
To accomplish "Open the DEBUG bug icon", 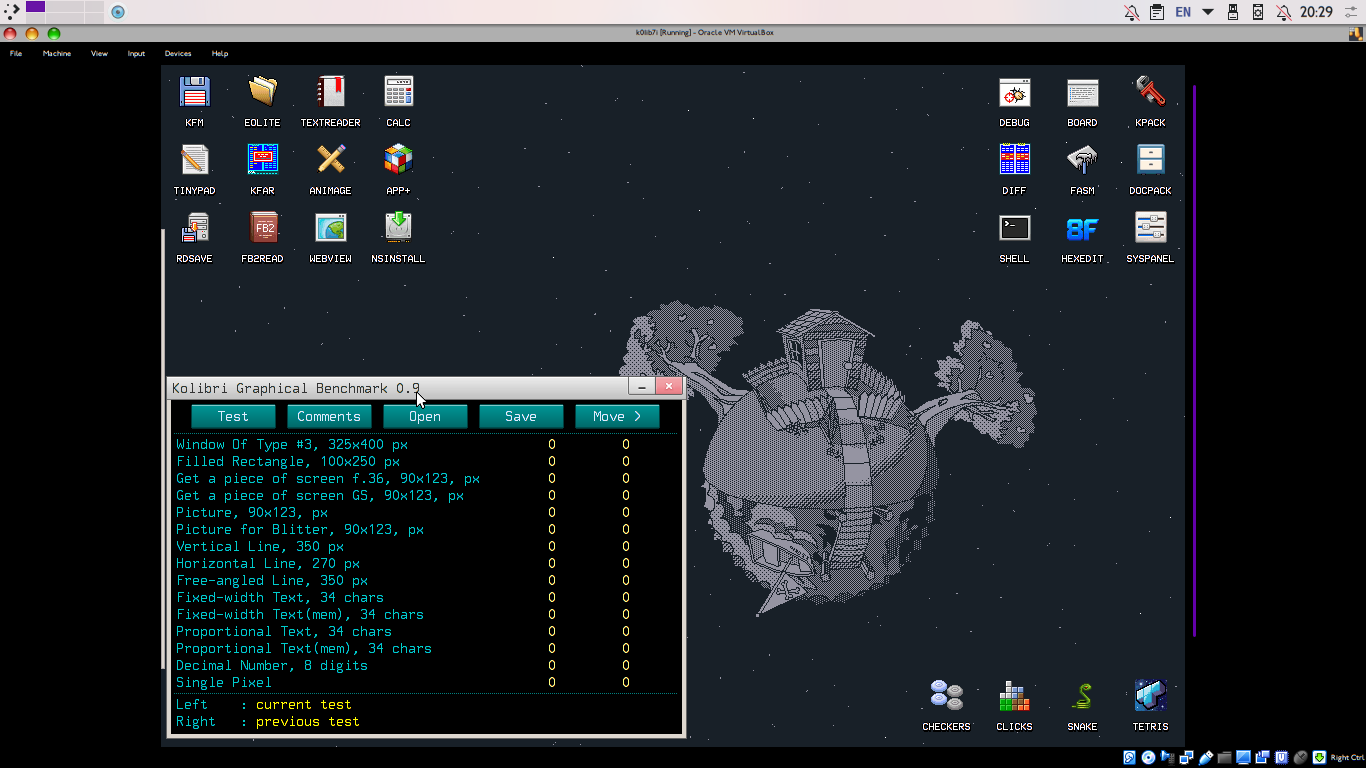I will pos(1014,92).
